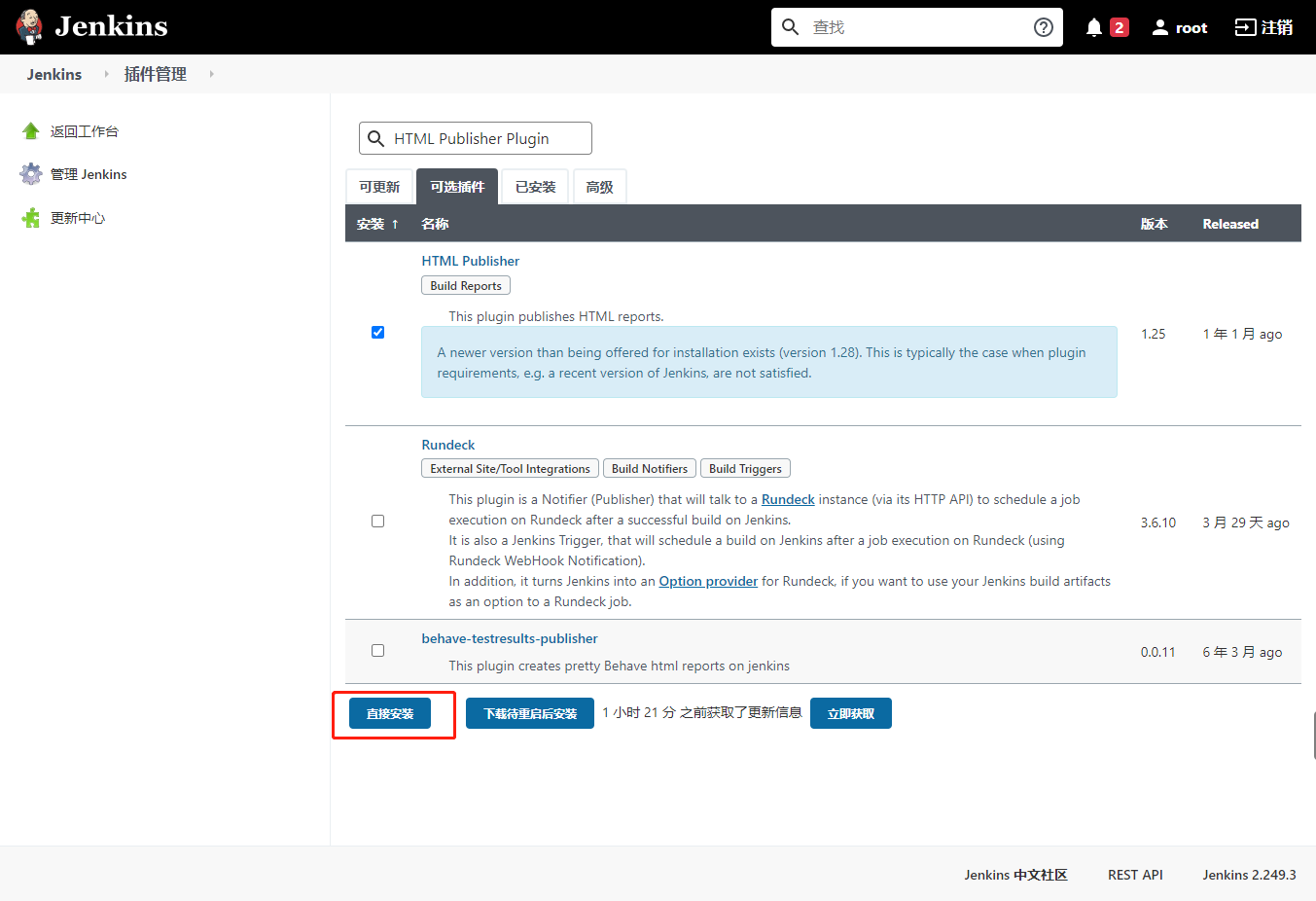This screenshot has width=1316, height=901.
Task: Click the Jenkins butler logo icon
Action: 30,27
